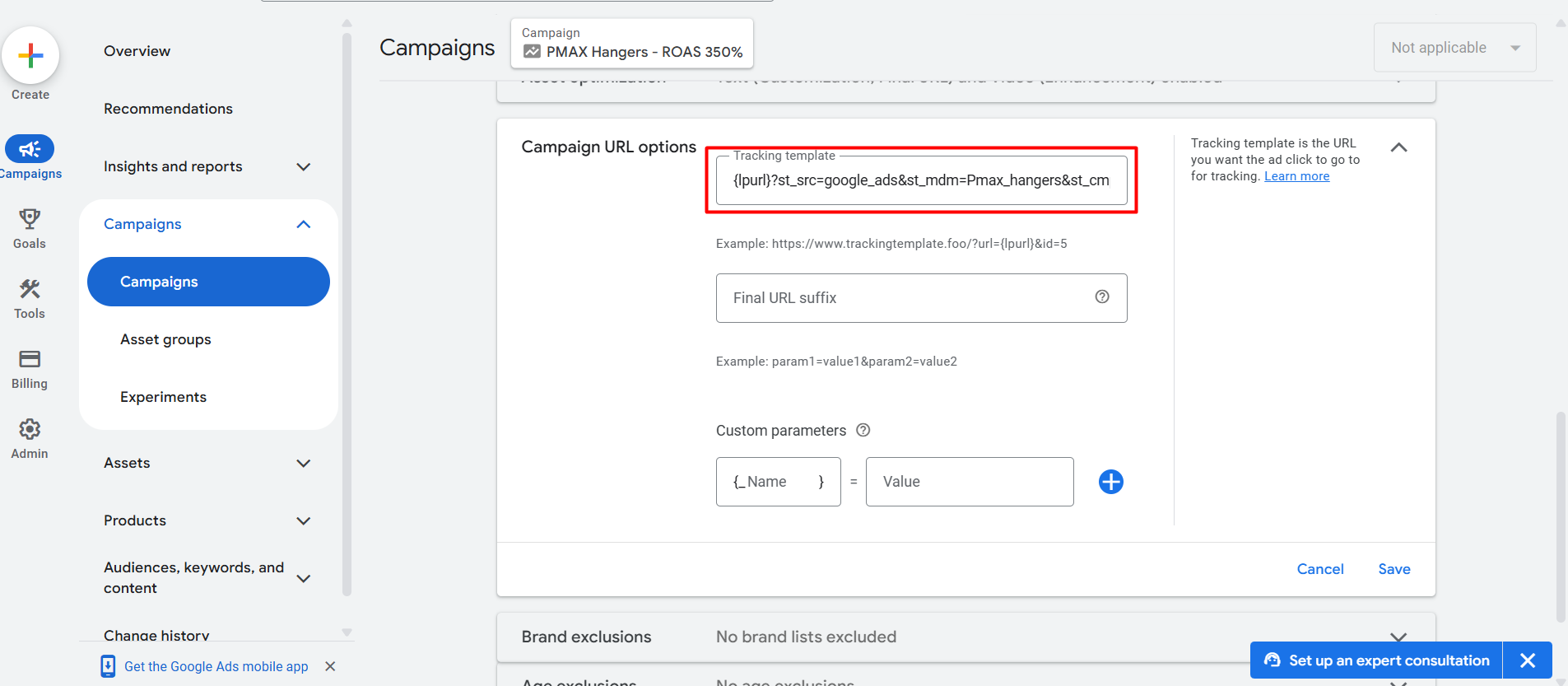The height and width of the screenshot is (686, 1568).
Task: Open the Tools wrench icon
Action: coord(30,288)
